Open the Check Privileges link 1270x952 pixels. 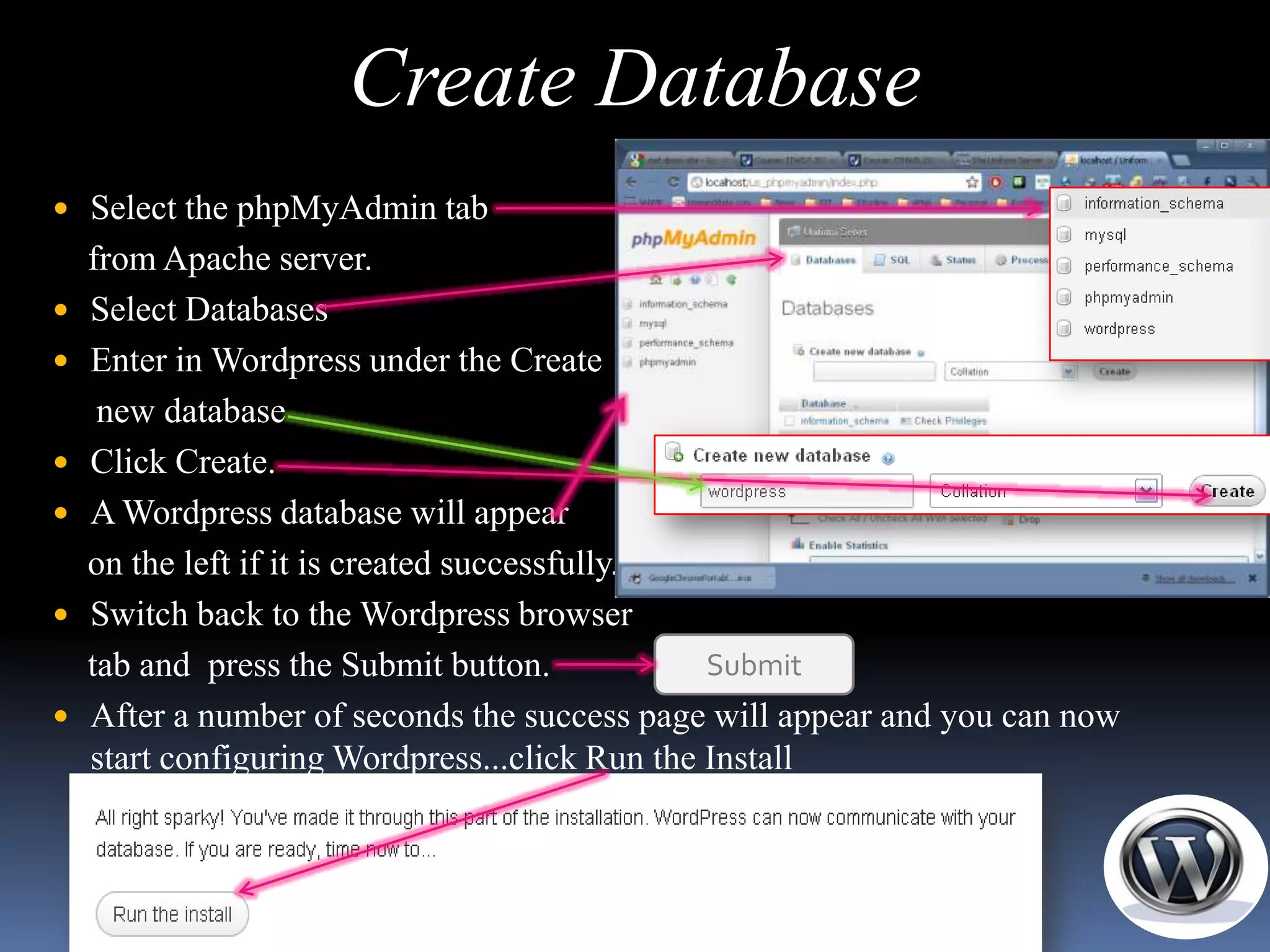pyautogui.click(x=949, y=421)
